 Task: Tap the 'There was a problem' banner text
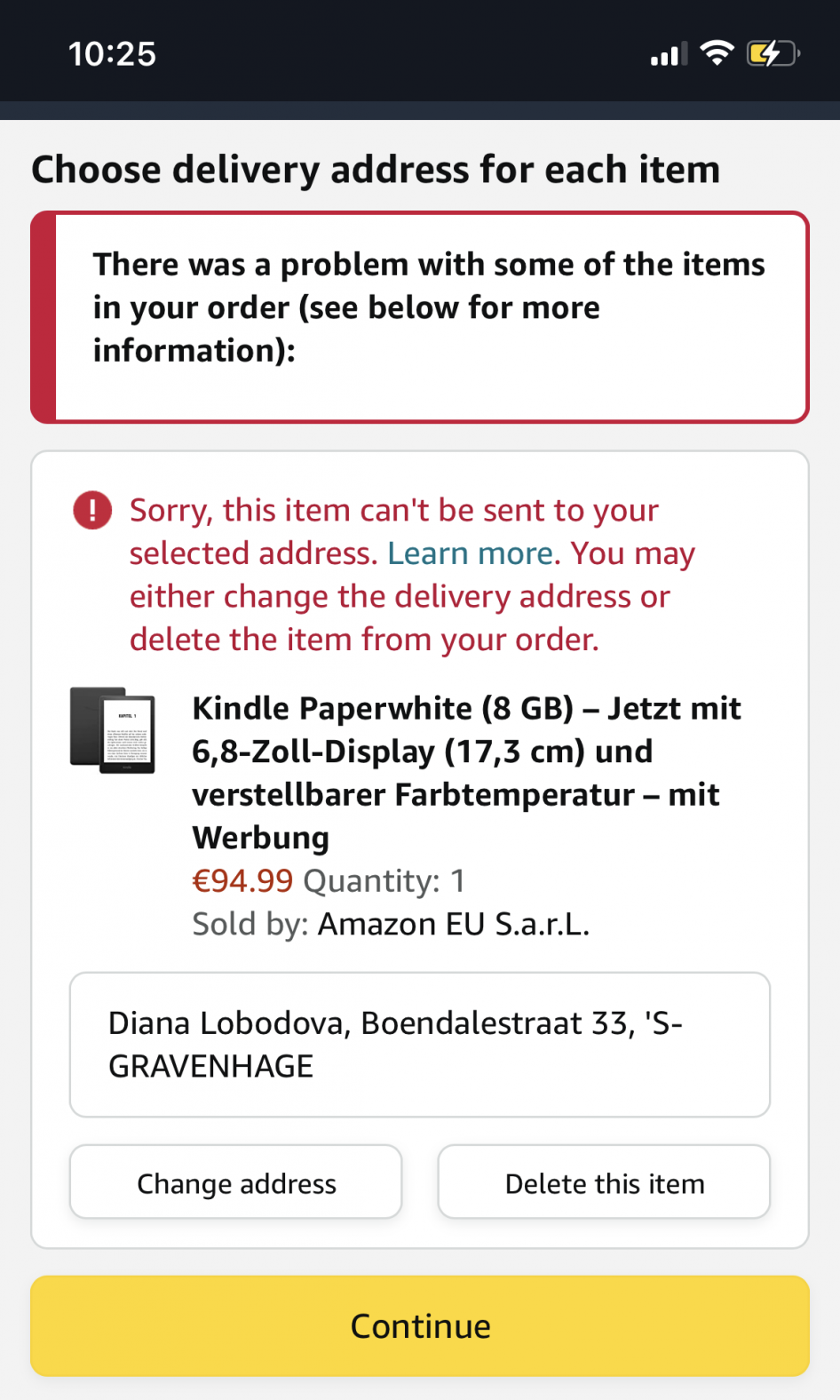[x=429, y=307]
